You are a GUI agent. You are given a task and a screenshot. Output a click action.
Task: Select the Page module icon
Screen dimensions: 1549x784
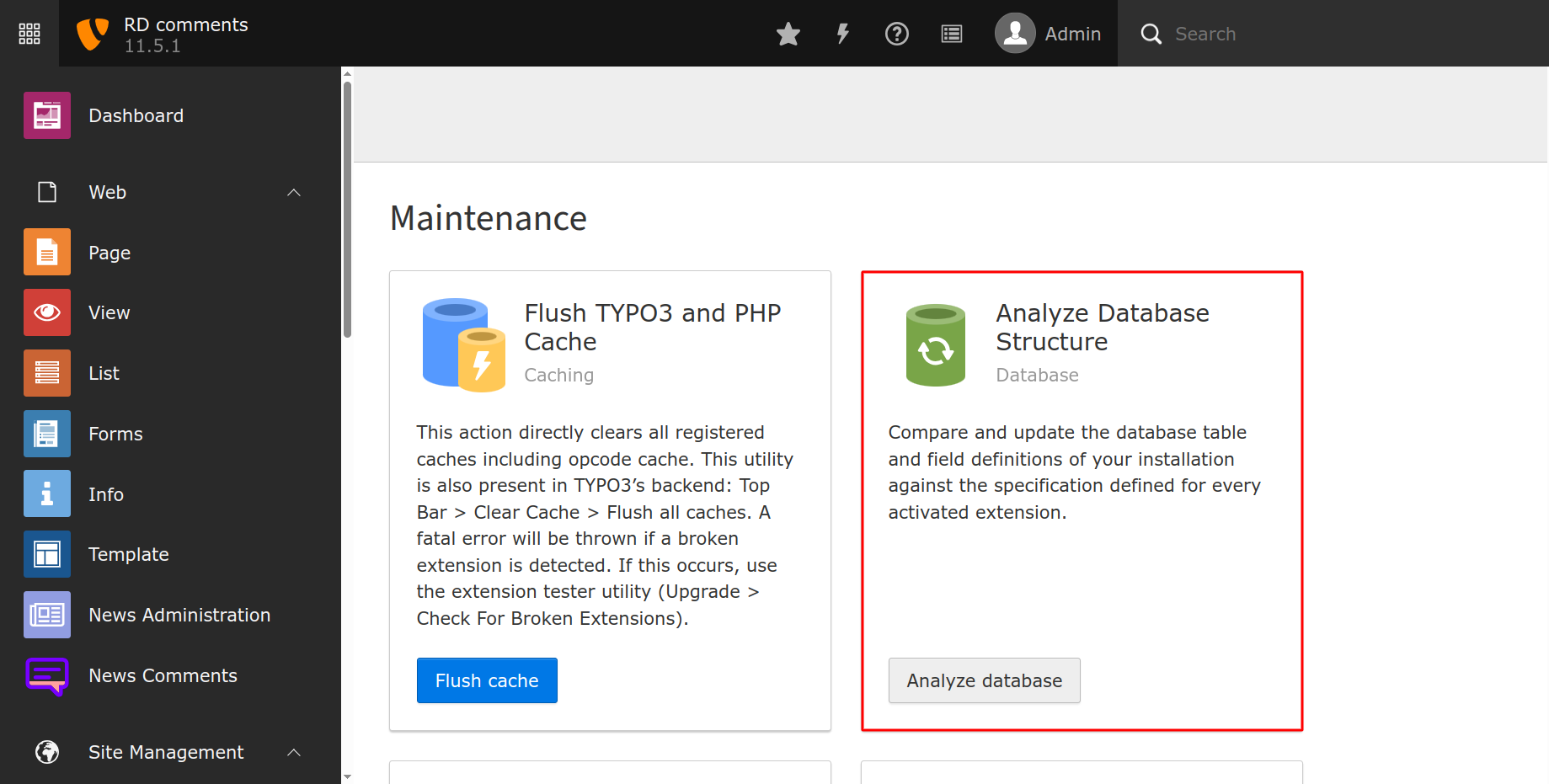(46, 251)
